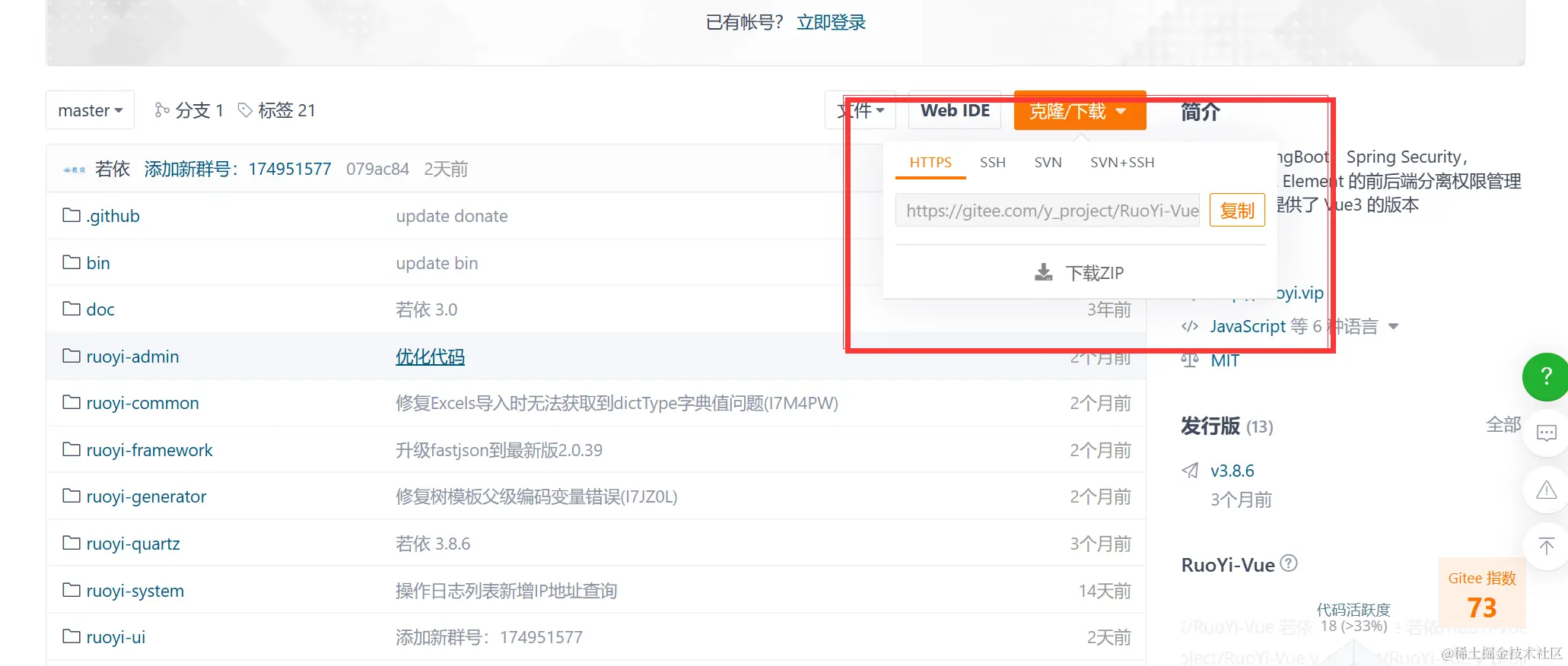Screen dimensions: 1568x666
Task: Click the repository URL input field
Action: point(1048,211)
